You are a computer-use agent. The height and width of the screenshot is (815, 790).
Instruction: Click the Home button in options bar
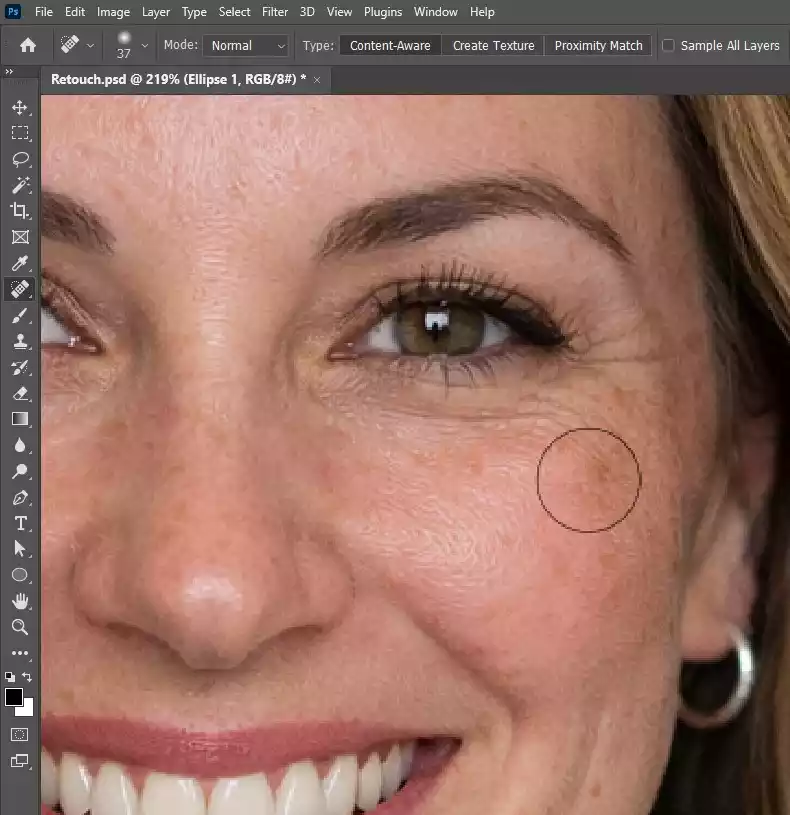[x=28, y=45]
